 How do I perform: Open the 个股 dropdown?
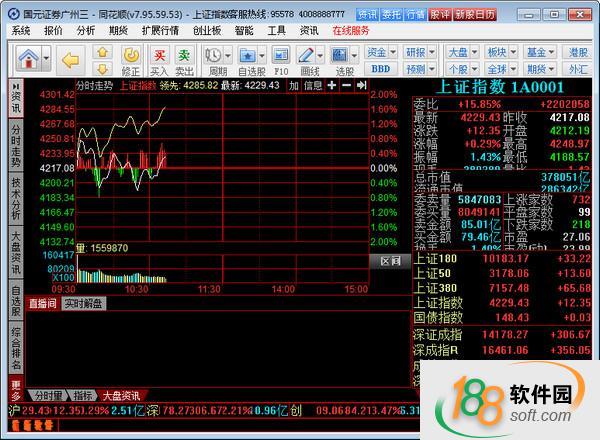pos(463,69)
